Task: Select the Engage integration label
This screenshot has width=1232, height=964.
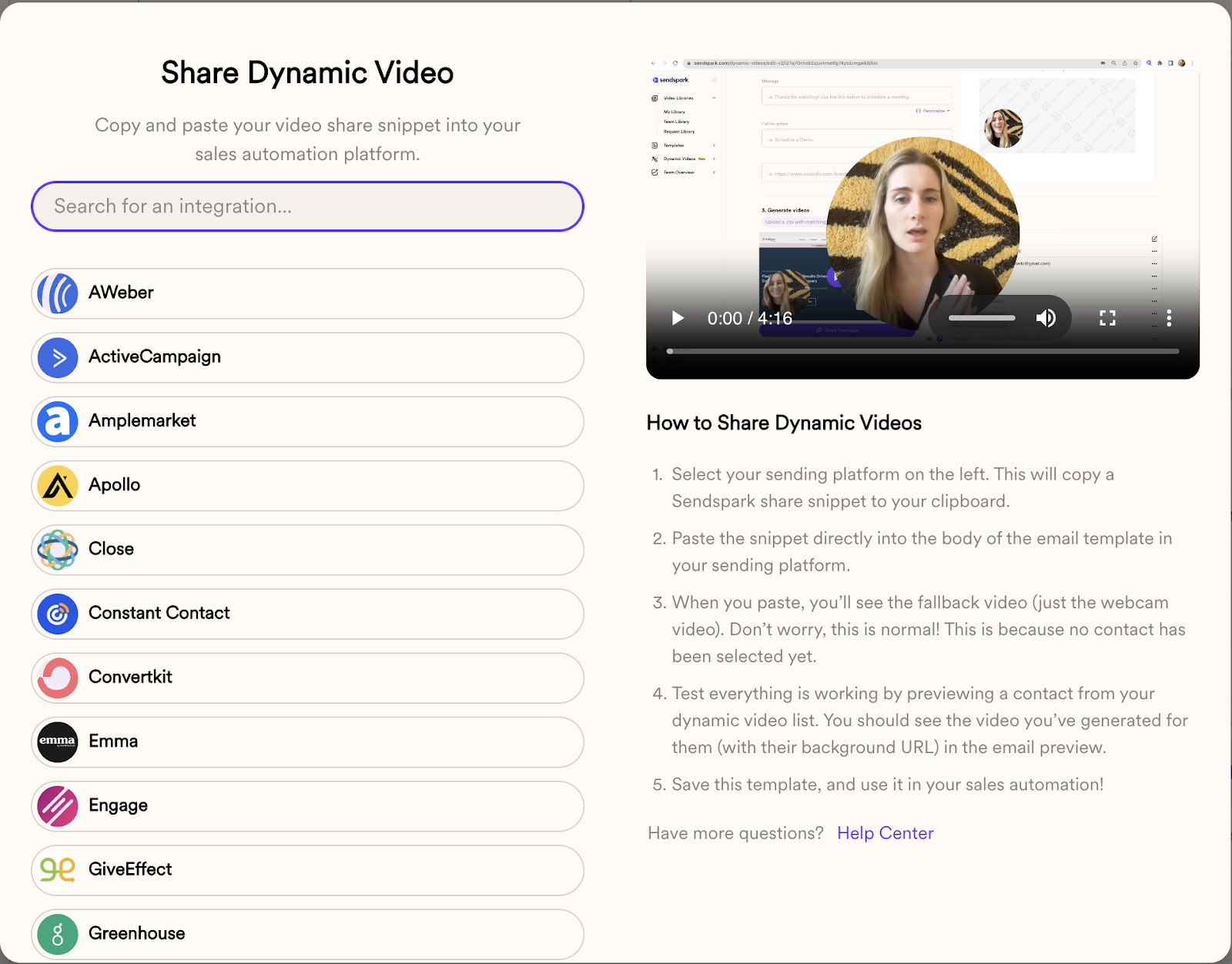Action: [x=119, y=805]
